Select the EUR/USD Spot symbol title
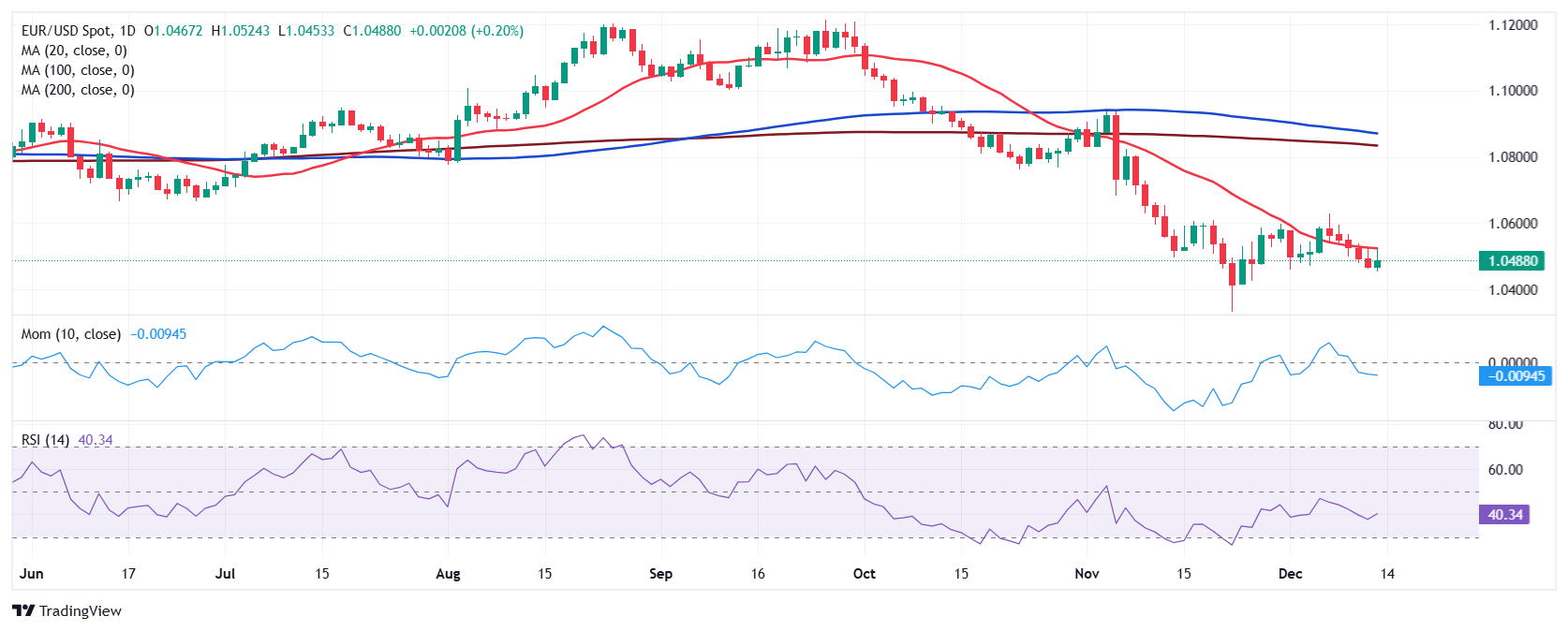1568x631 pixels. [79, 31]
